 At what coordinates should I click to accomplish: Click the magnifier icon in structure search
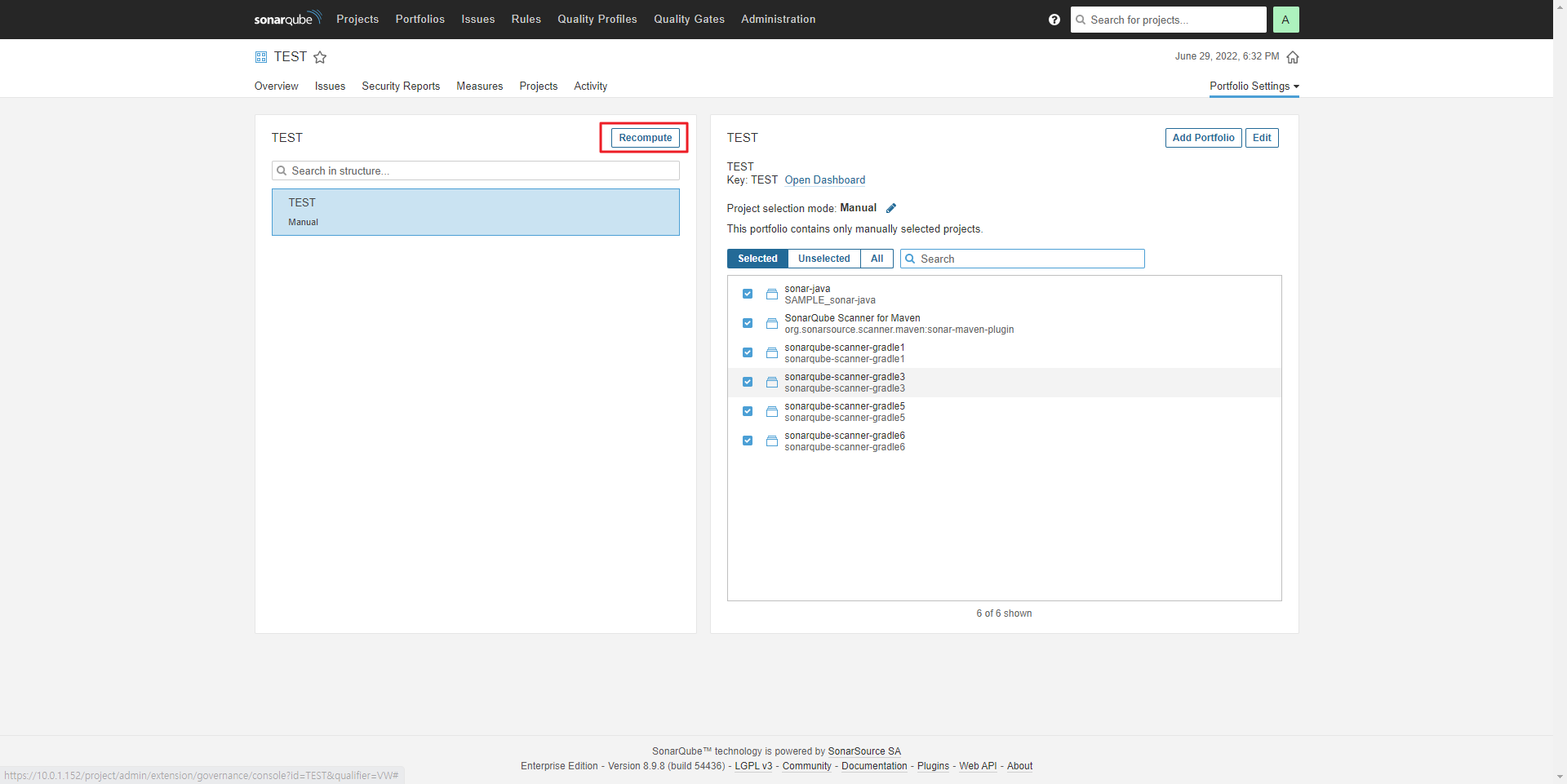(x=282, y=171)
